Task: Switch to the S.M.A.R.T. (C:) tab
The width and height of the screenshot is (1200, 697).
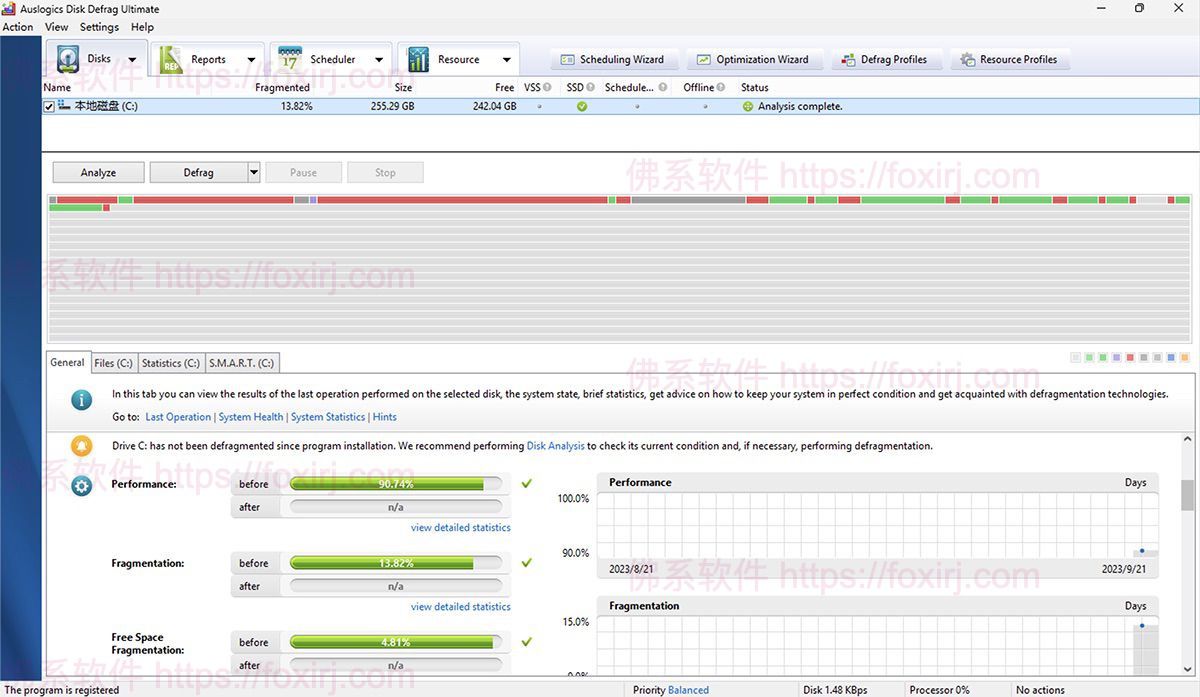Action: coord(241,362)
